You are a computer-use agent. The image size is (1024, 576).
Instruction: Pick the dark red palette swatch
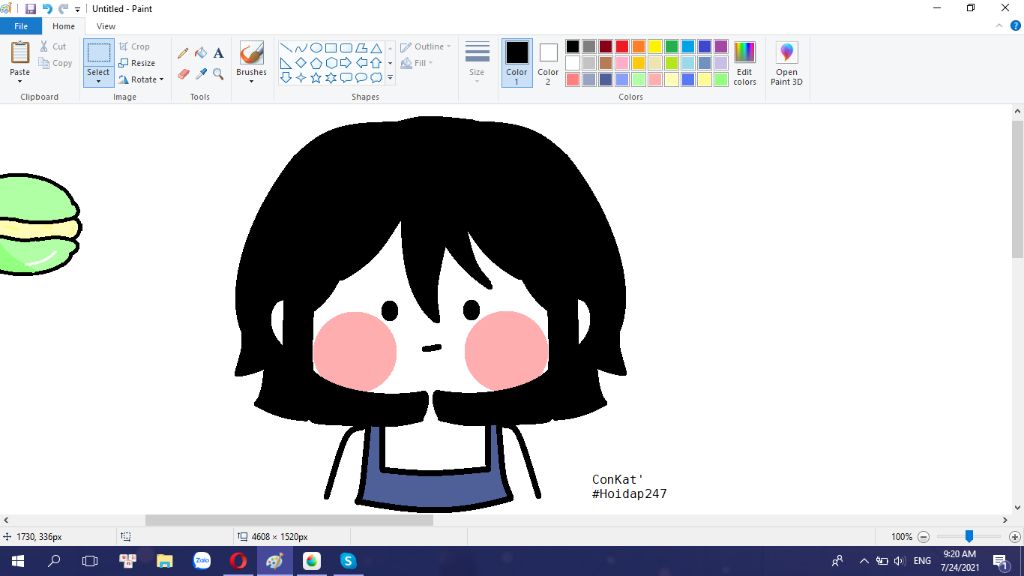(605, 46)
